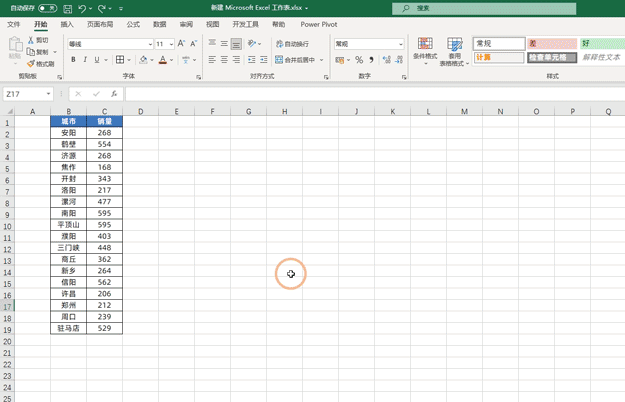Apply the gray 检查单元格 (Check Cell) style

[x=552, y=57]
